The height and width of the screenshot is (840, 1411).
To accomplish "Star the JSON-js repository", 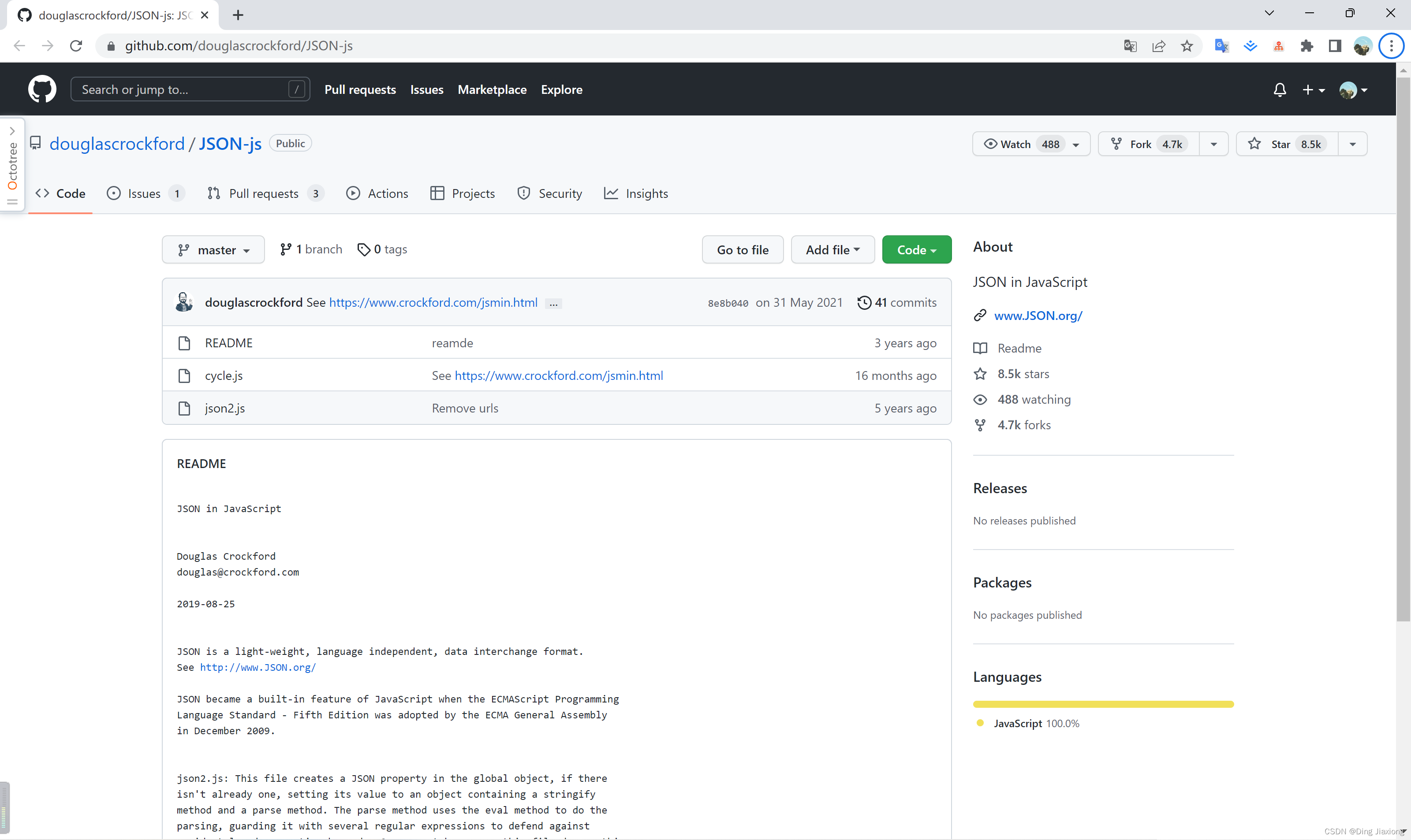I will [x=1286, y=144].
